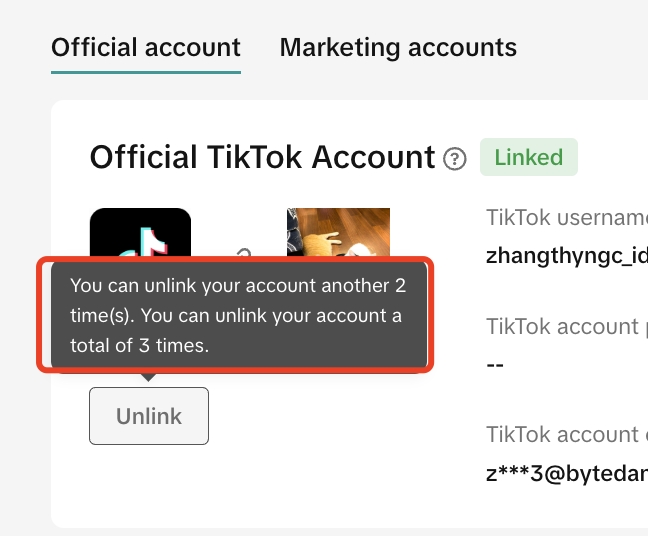
Task: Click the green Linked status badge
Action: tap(528, 157)
